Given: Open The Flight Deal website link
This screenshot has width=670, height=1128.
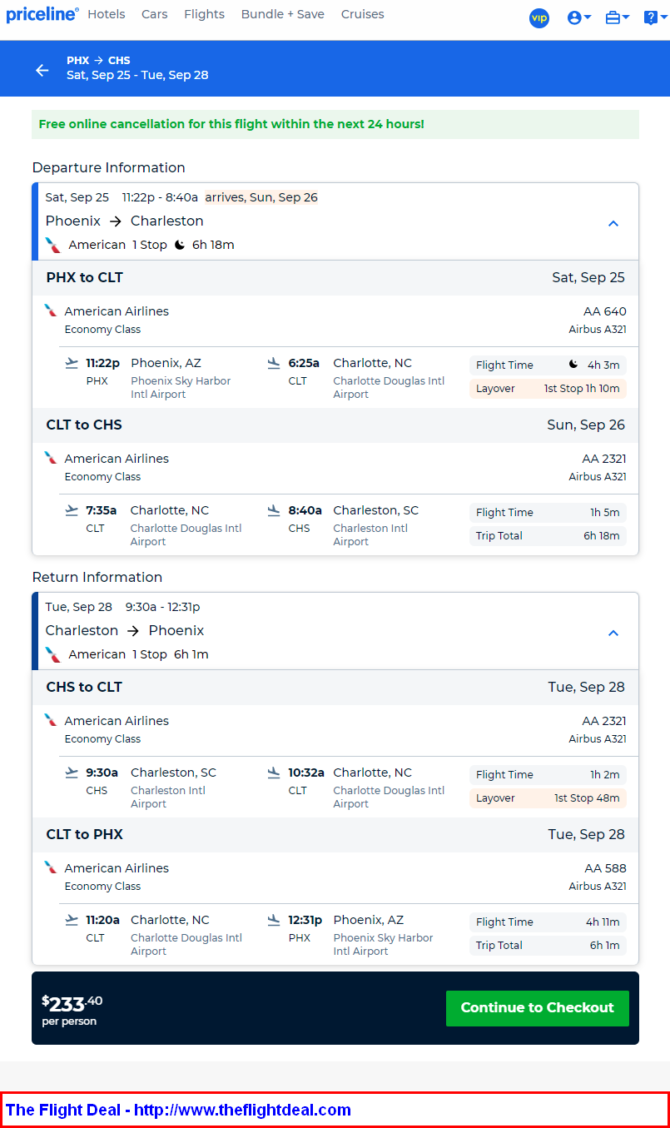Looking at the screenshot, I should (178, 1110).
